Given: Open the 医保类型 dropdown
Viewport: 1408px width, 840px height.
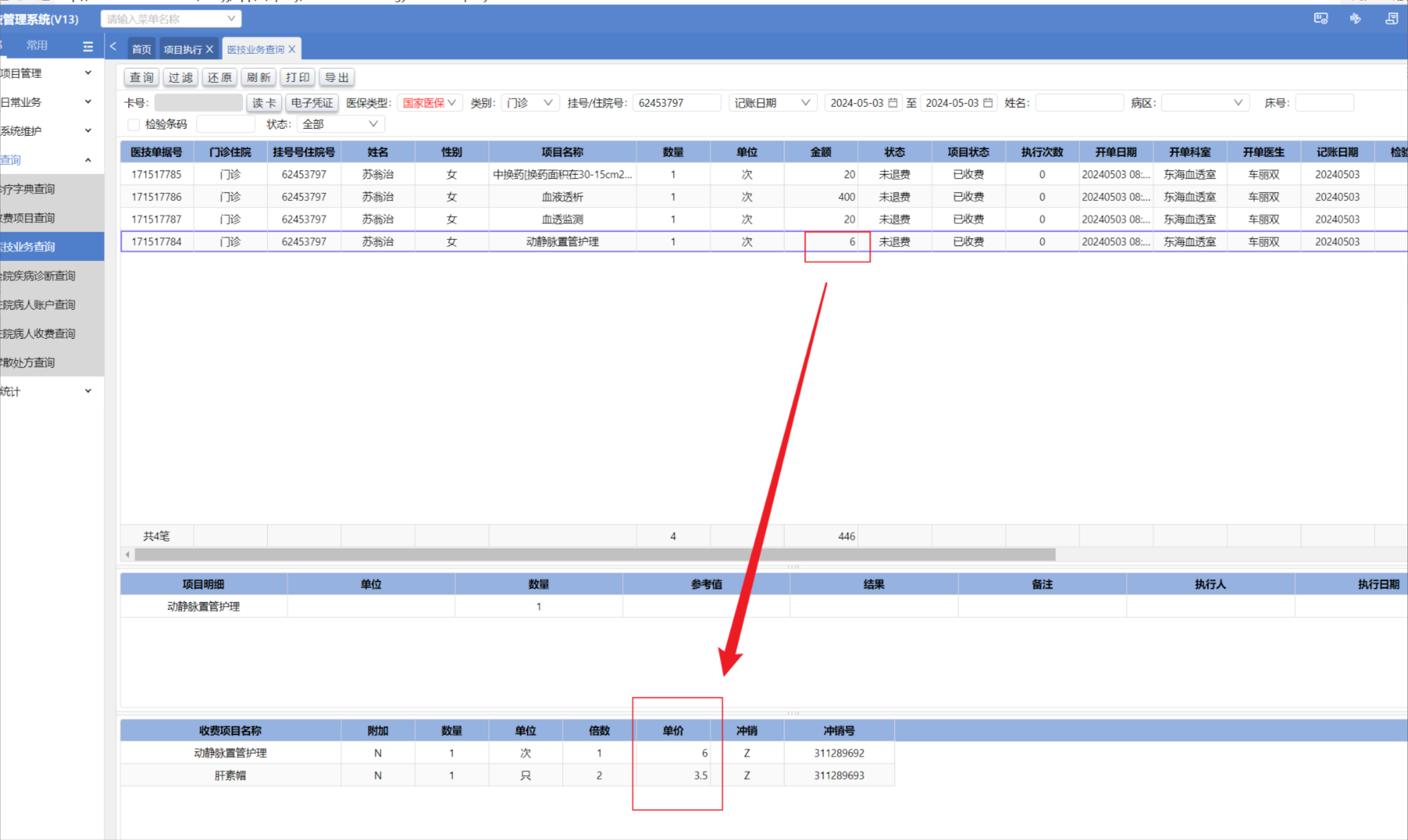Looking at the screenshot, I should click(429, 103).
